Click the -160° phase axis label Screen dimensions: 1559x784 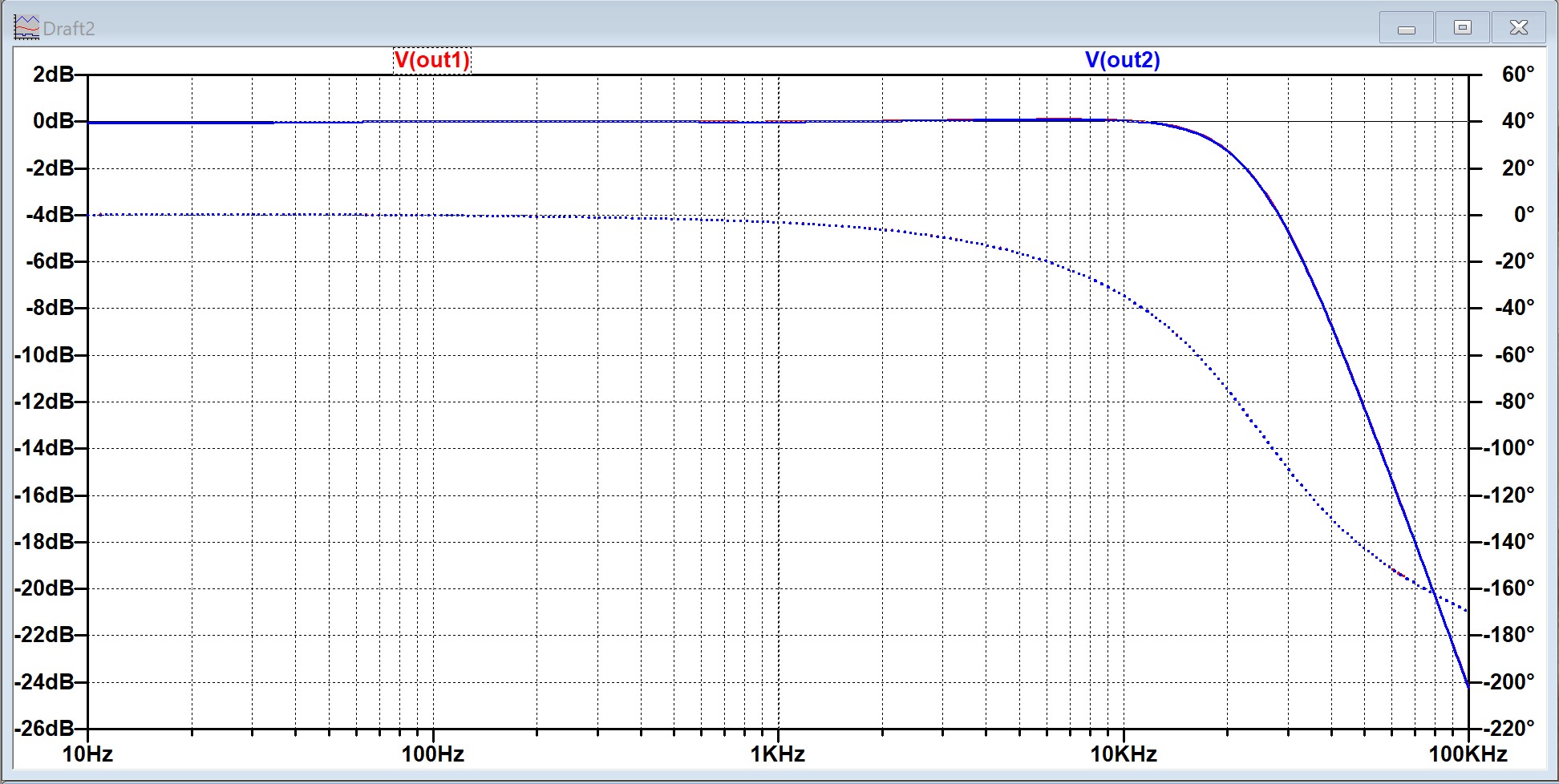coord(1510,588)
